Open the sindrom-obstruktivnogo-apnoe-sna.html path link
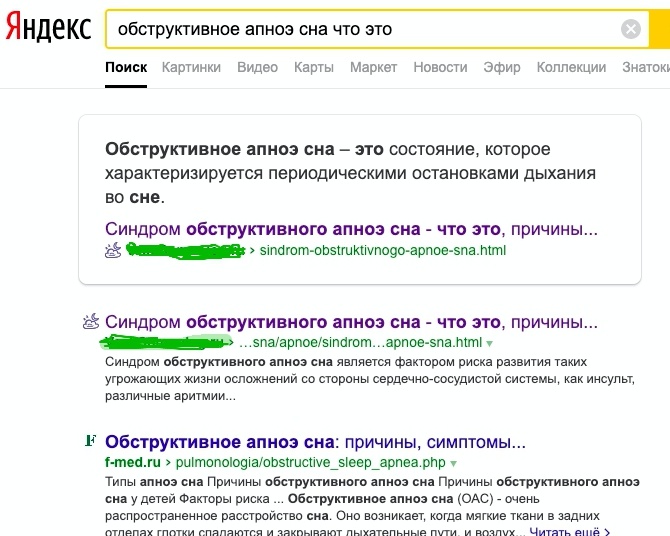 [382, 250]
